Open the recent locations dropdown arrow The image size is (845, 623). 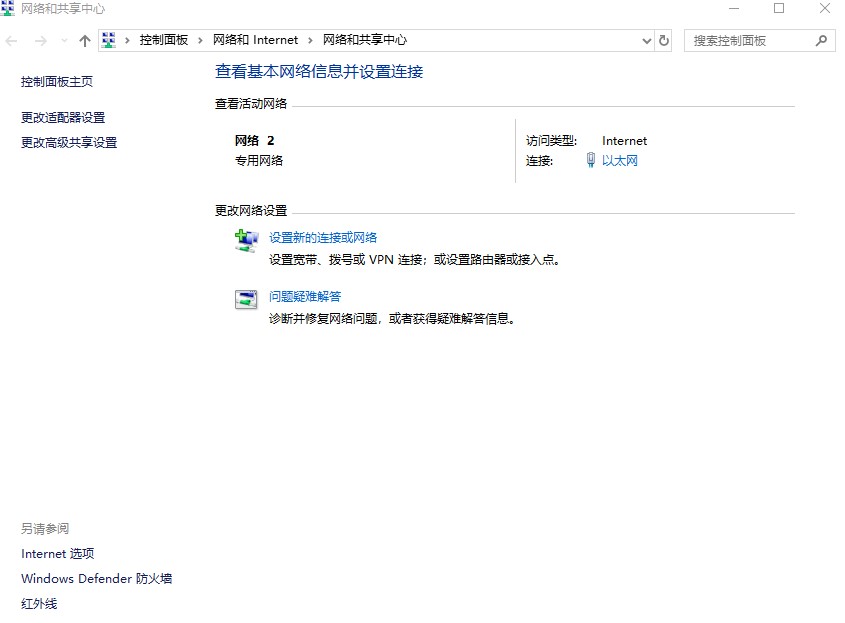click(x=65, y=40)
